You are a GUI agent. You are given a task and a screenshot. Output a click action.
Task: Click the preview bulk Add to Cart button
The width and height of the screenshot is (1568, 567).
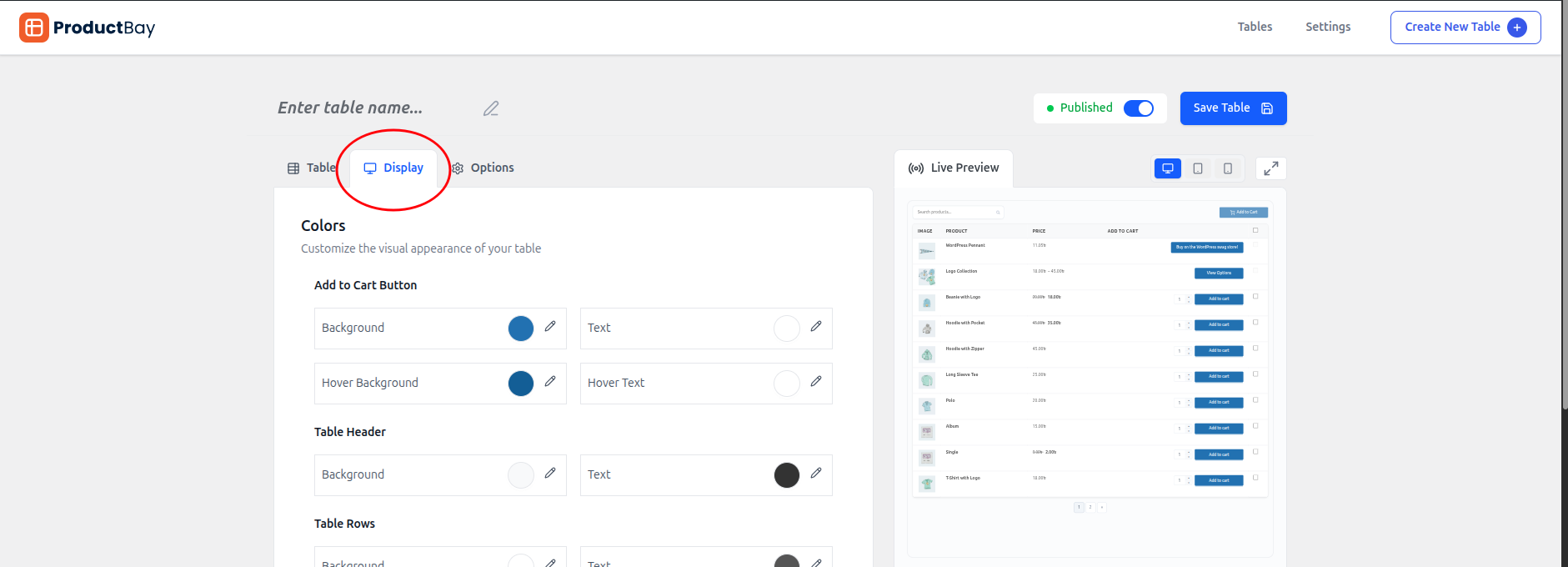[1244, 212]
